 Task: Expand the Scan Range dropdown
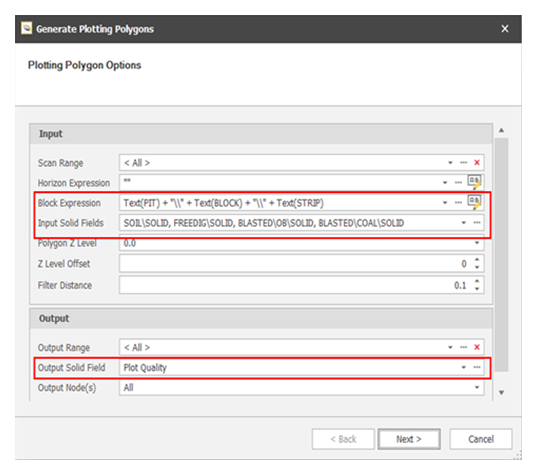pos(450,163)
